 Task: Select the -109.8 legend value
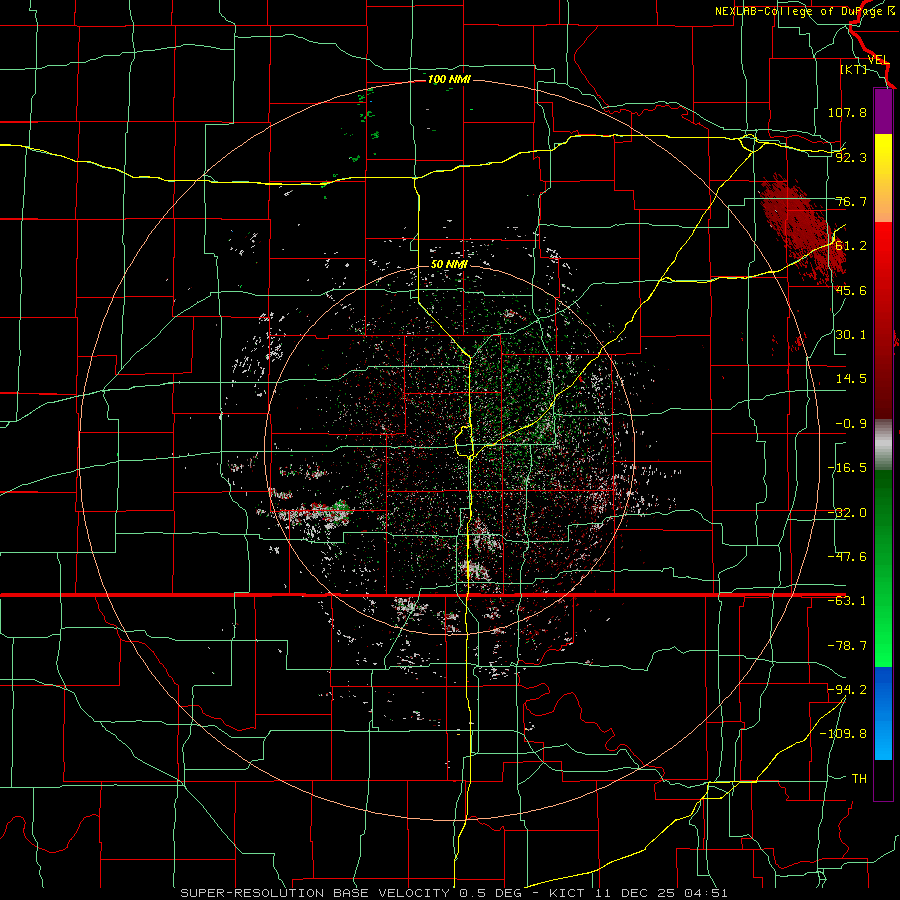844,734
